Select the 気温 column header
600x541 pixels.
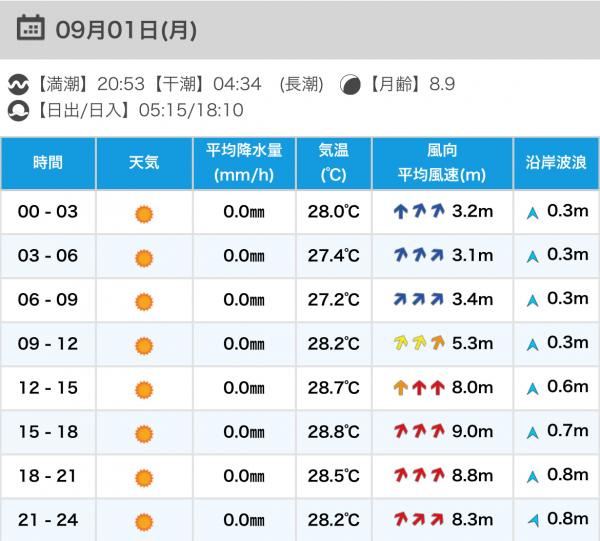[333, 163]
